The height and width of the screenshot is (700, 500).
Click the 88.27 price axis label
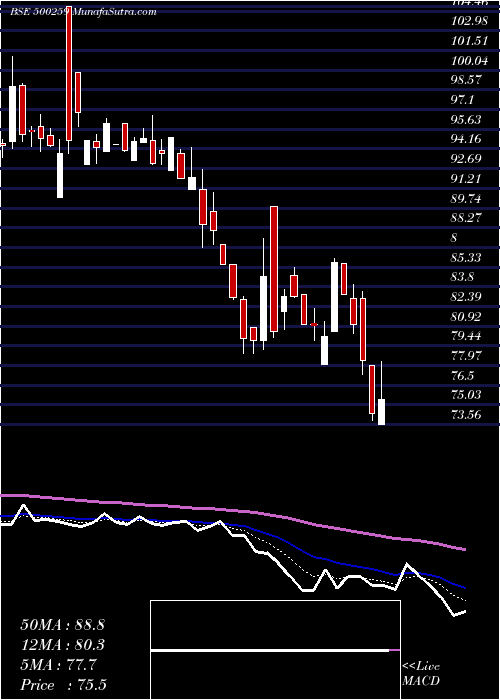[466, 217]
